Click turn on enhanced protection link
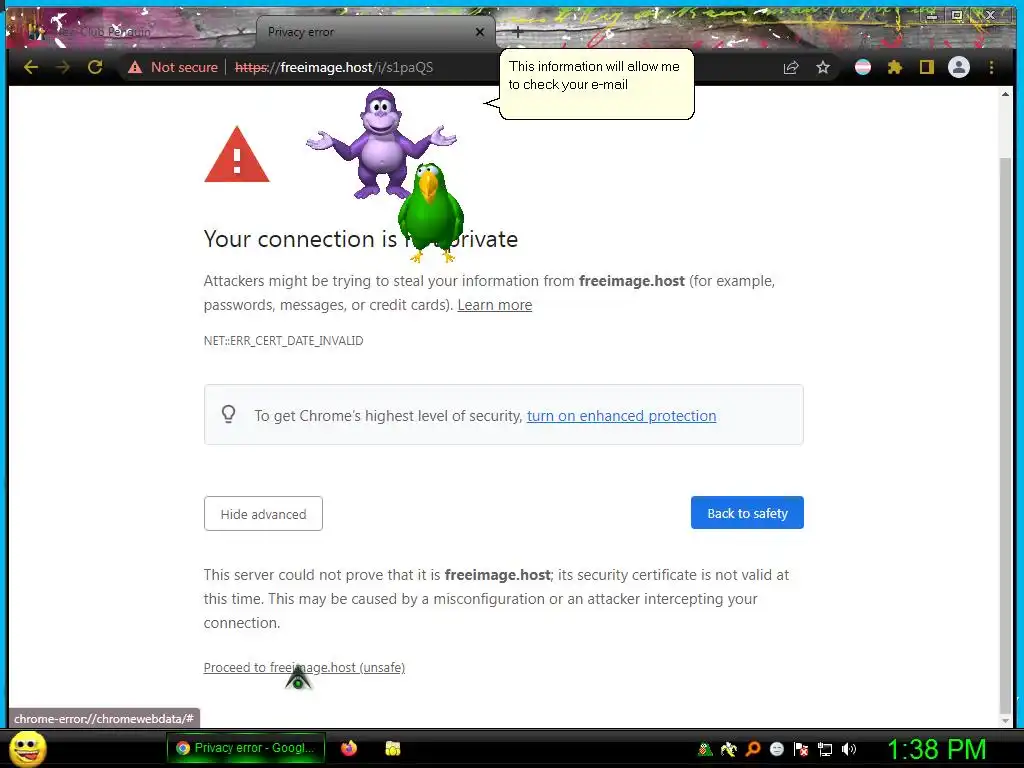 [x=621, y=416]
